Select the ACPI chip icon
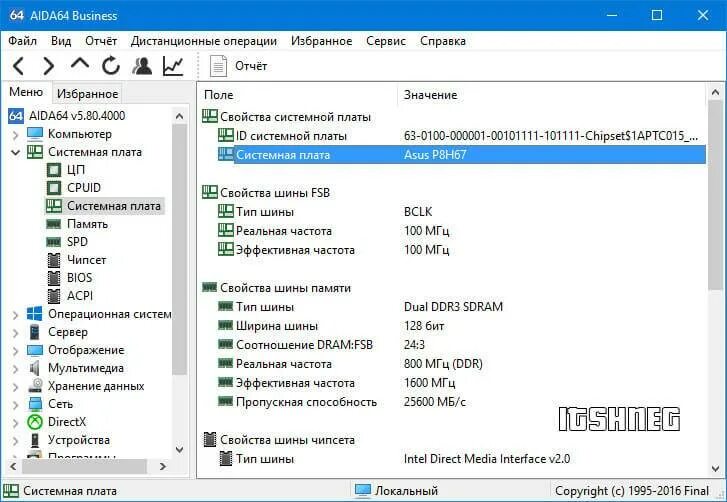This screenshot has width=727, height=502. (54, 296)
